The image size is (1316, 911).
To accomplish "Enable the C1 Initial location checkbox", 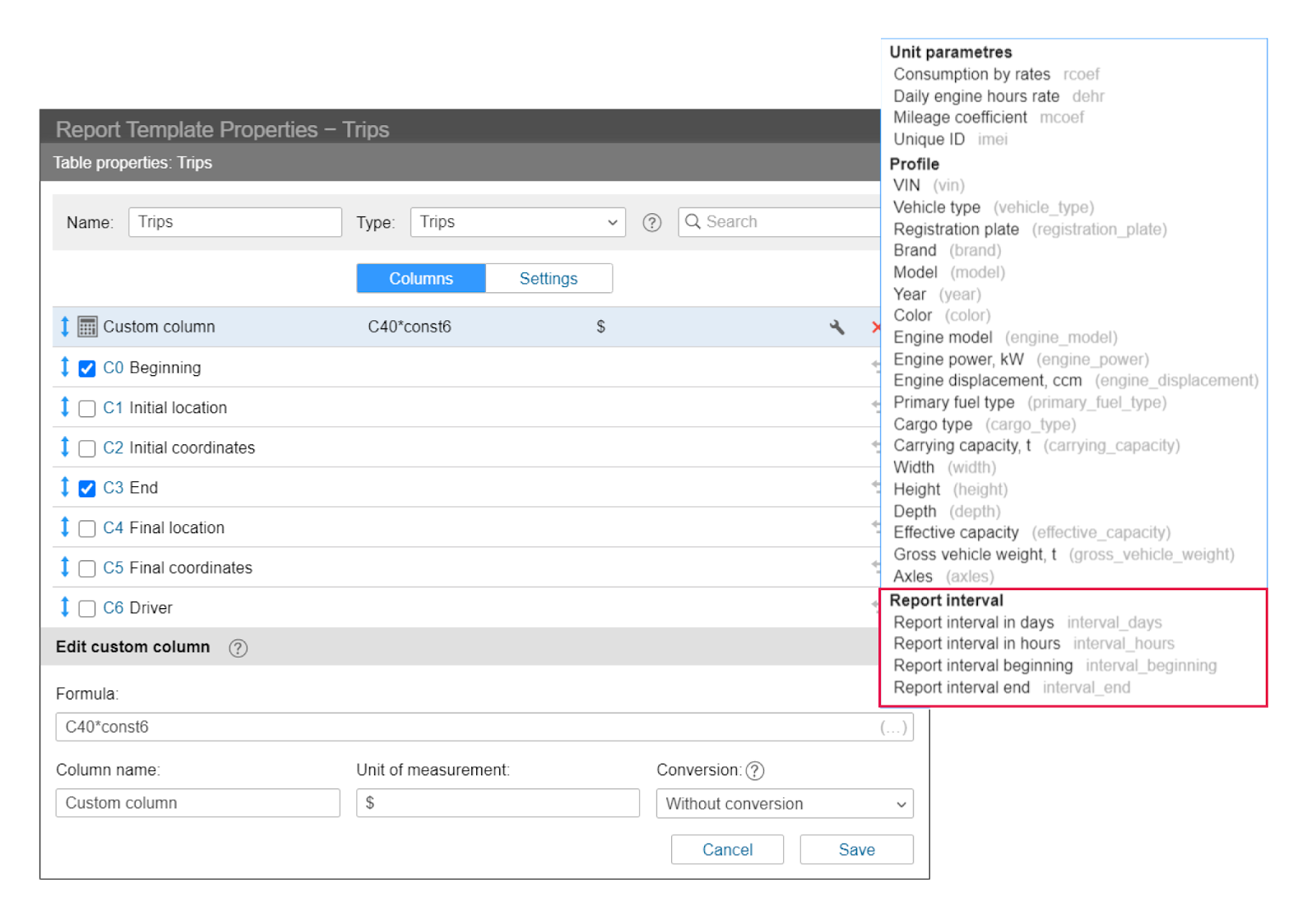I will click(x=87, y=409).
